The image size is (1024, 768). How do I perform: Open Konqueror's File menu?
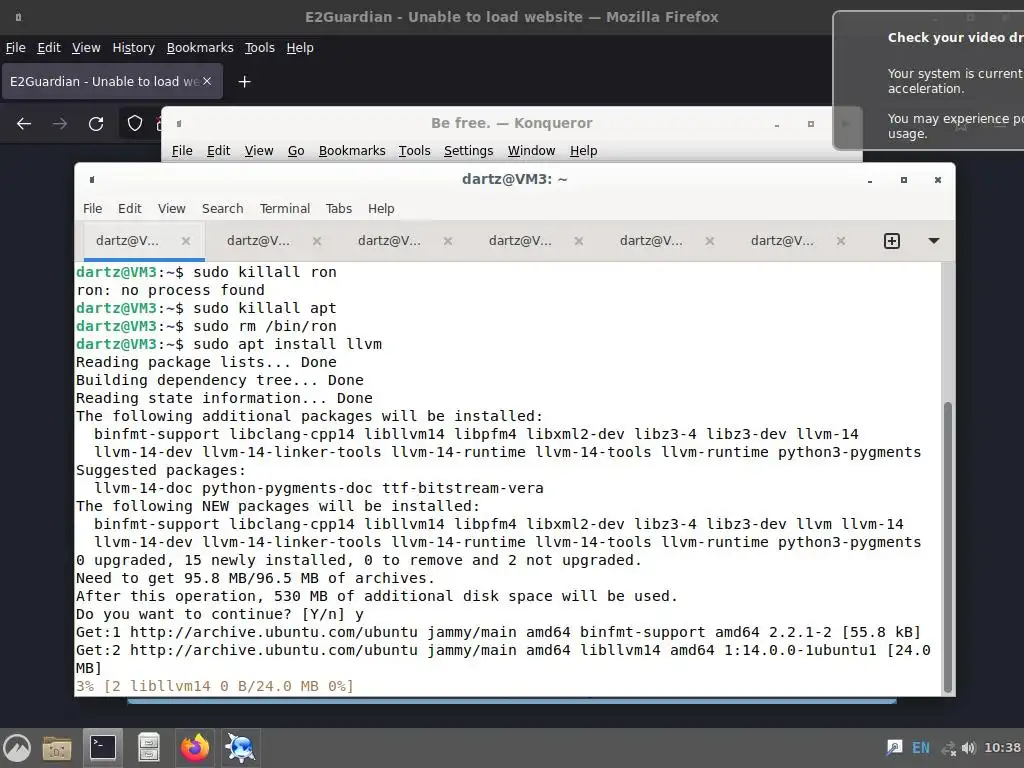182,151
